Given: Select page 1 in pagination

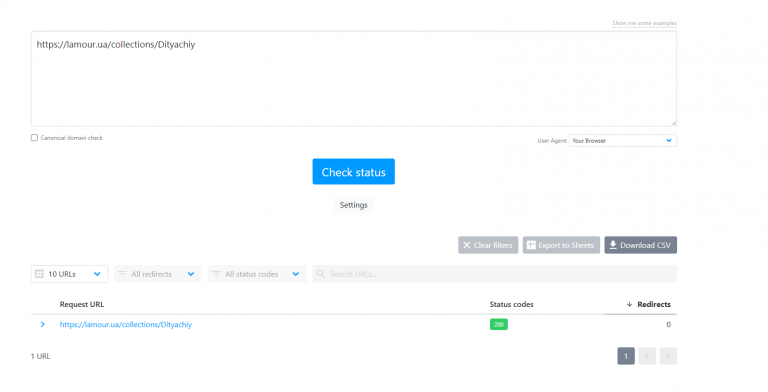Looking at the screenshot, I should (x=626, y=356).
